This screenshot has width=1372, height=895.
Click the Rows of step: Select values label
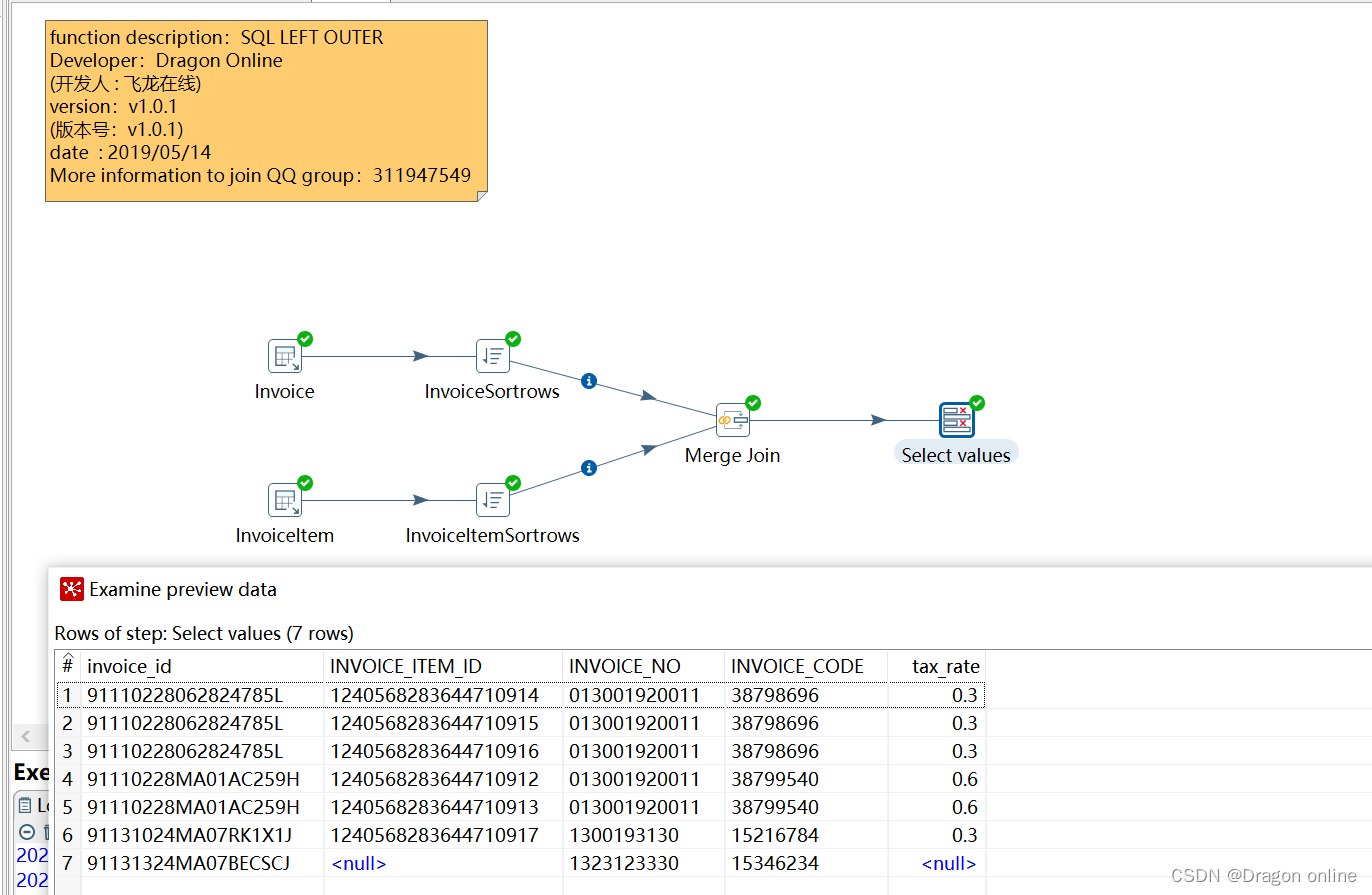coord(204,633)
